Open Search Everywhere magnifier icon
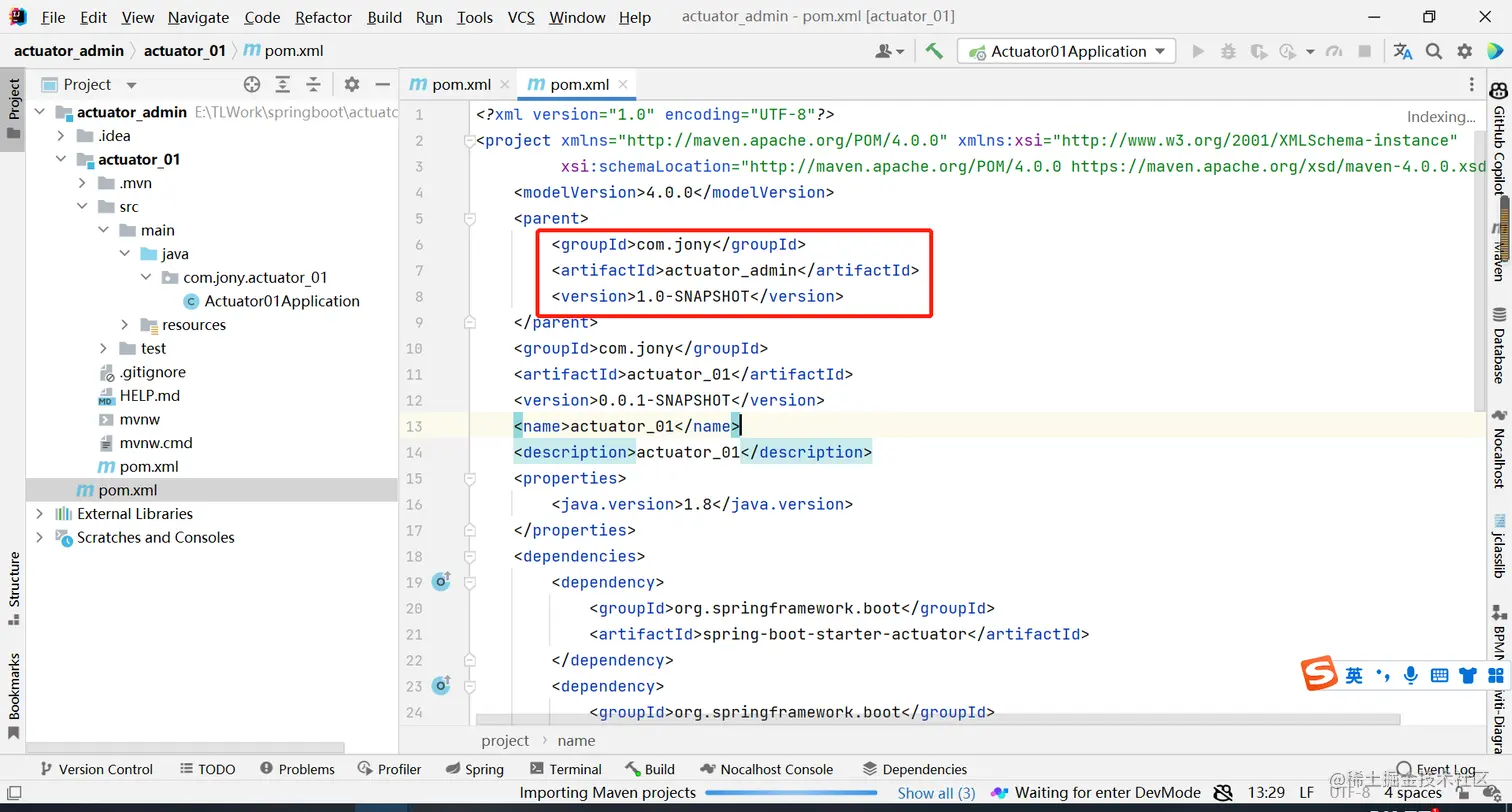The width and height of the screenshot is (1512, 812). [1434, 51]
